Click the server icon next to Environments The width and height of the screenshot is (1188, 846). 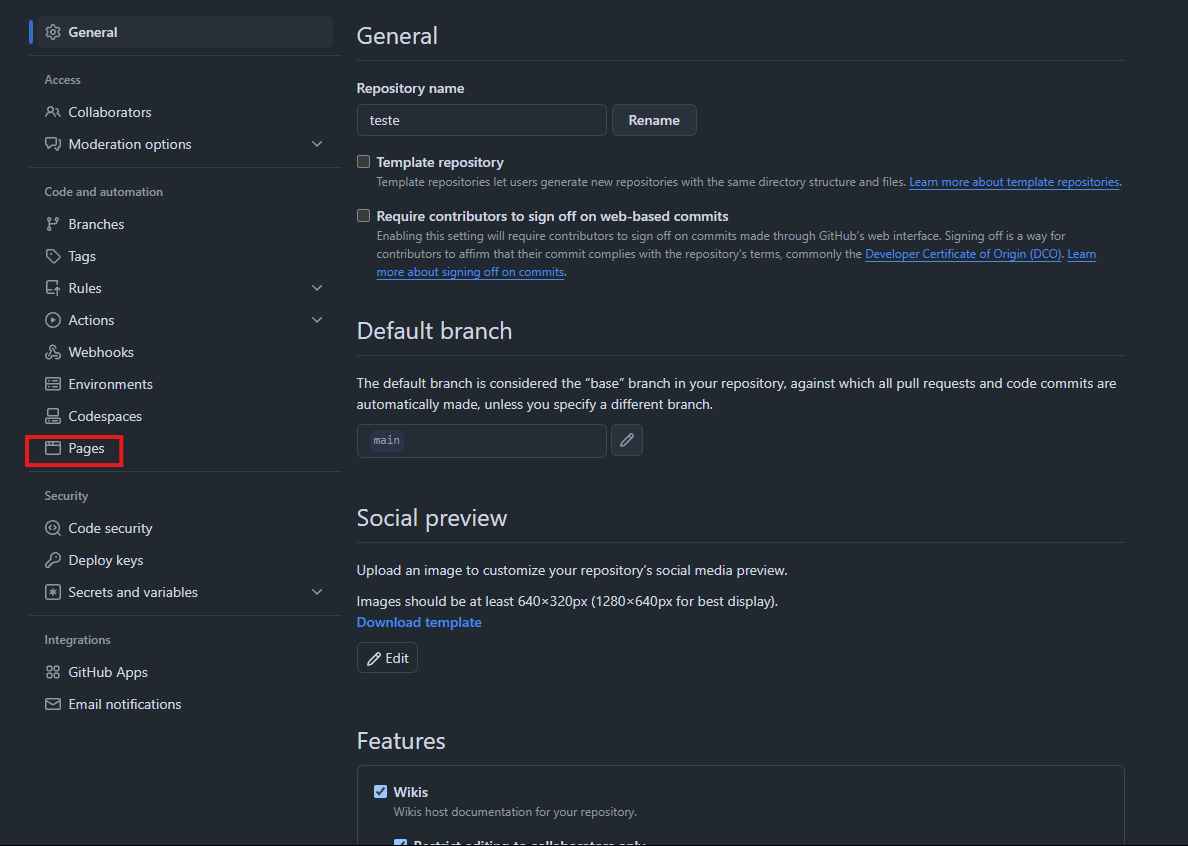52,384
